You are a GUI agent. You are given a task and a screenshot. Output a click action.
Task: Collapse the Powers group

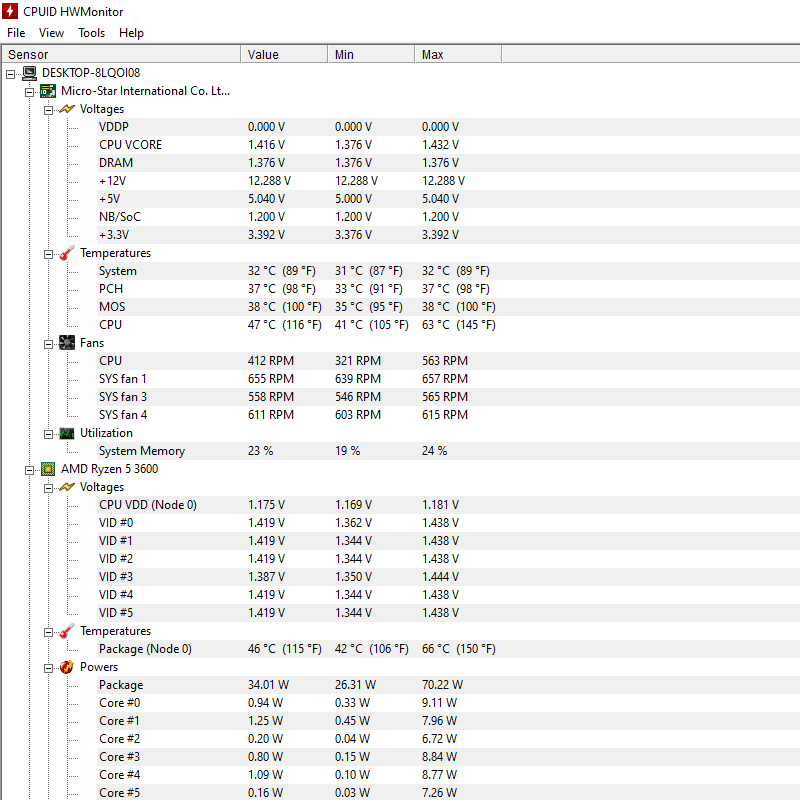click(48, 668)
